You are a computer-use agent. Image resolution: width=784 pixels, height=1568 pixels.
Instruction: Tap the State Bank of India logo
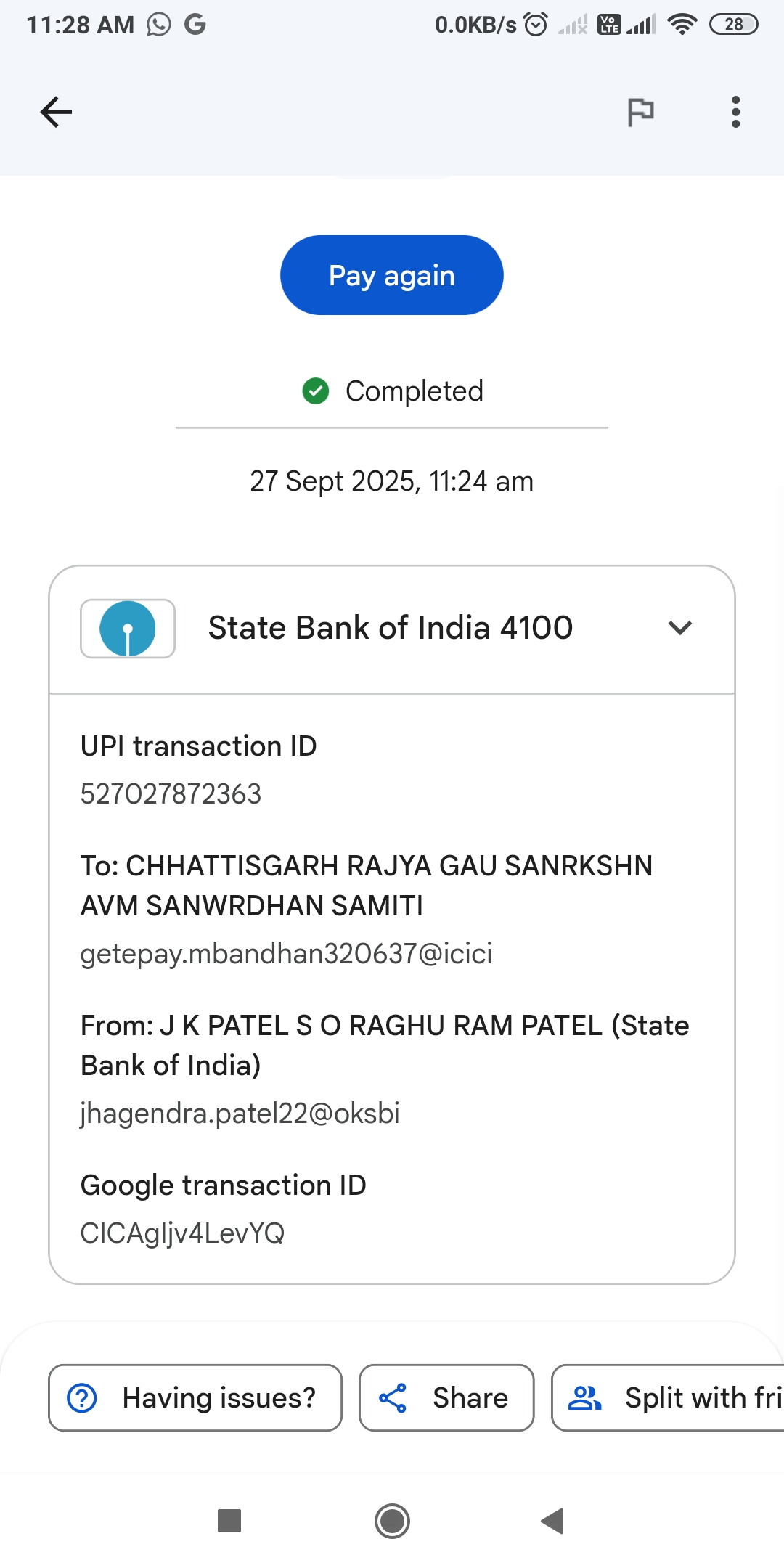[128, 628]
